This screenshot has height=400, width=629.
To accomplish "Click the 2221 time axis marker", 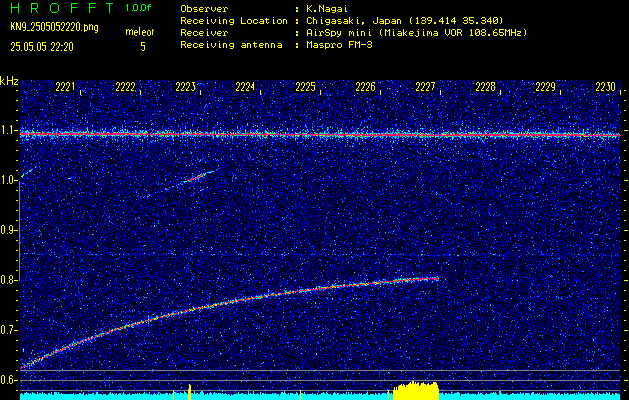I will pos(65,87).
